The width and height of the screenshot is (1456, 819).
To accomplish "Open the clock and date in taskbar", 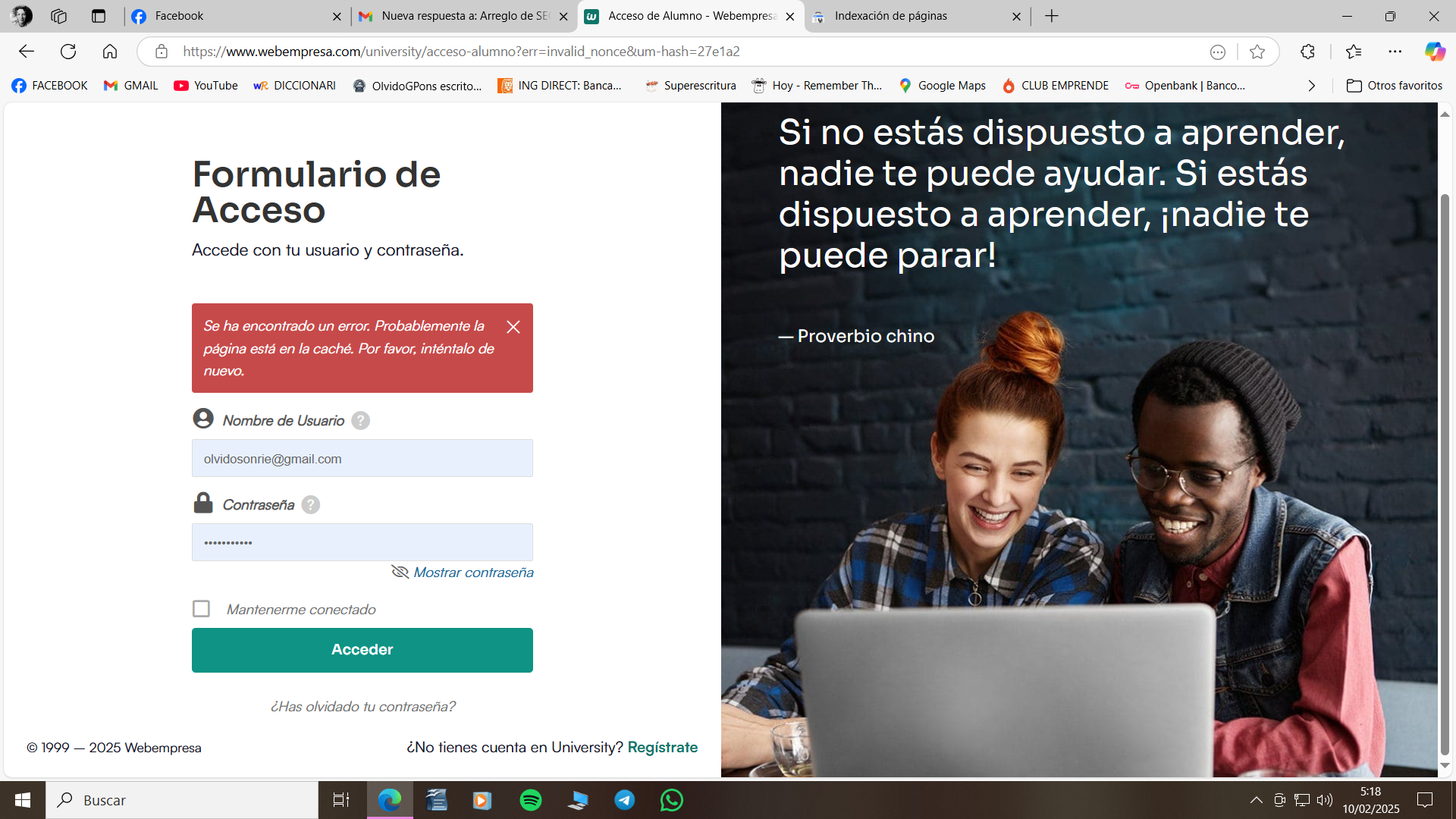I will 1370,800.
